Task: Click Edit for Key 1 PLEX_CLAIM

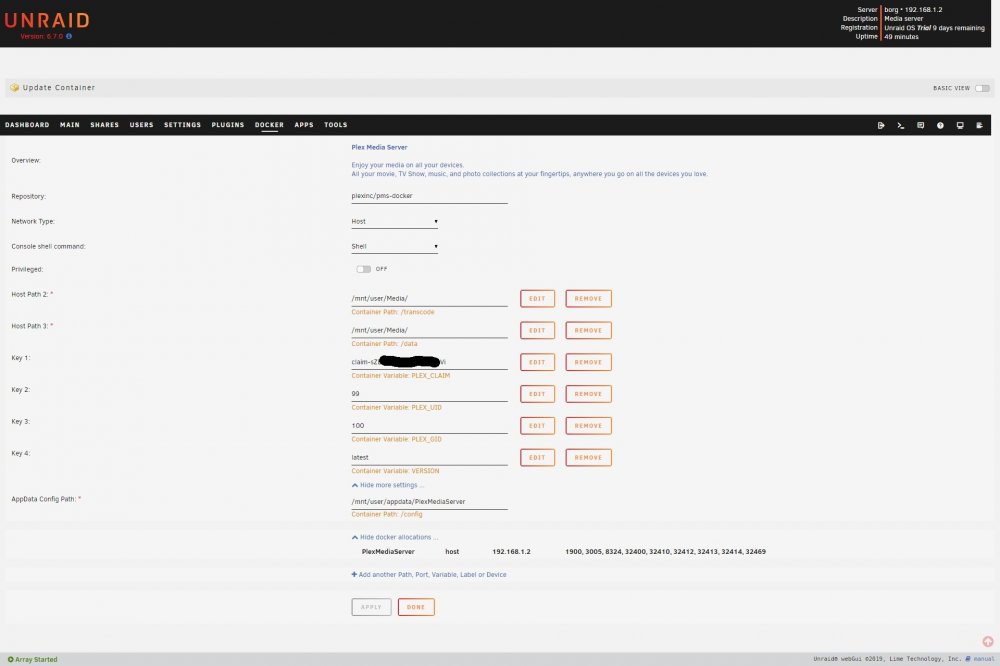Action: pyautogui.click(x=537, y=362)
